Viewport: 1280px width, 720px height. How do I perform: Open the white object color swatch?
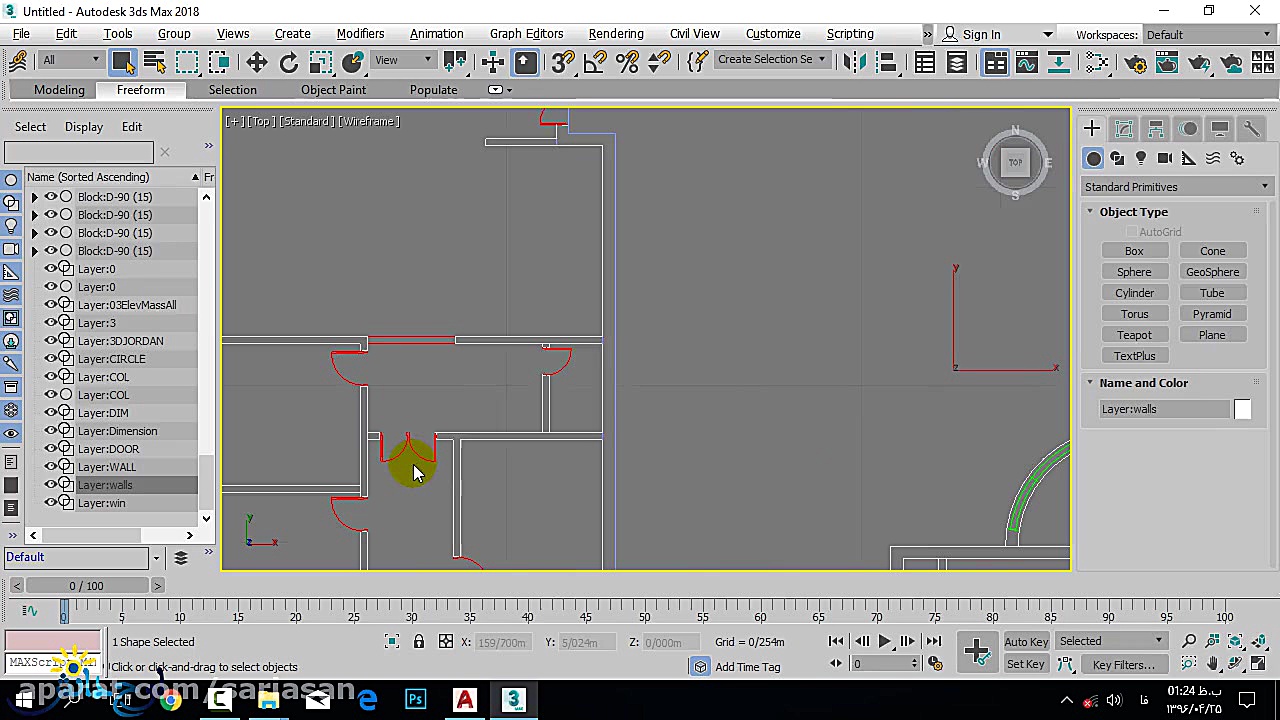point(1242,409)
